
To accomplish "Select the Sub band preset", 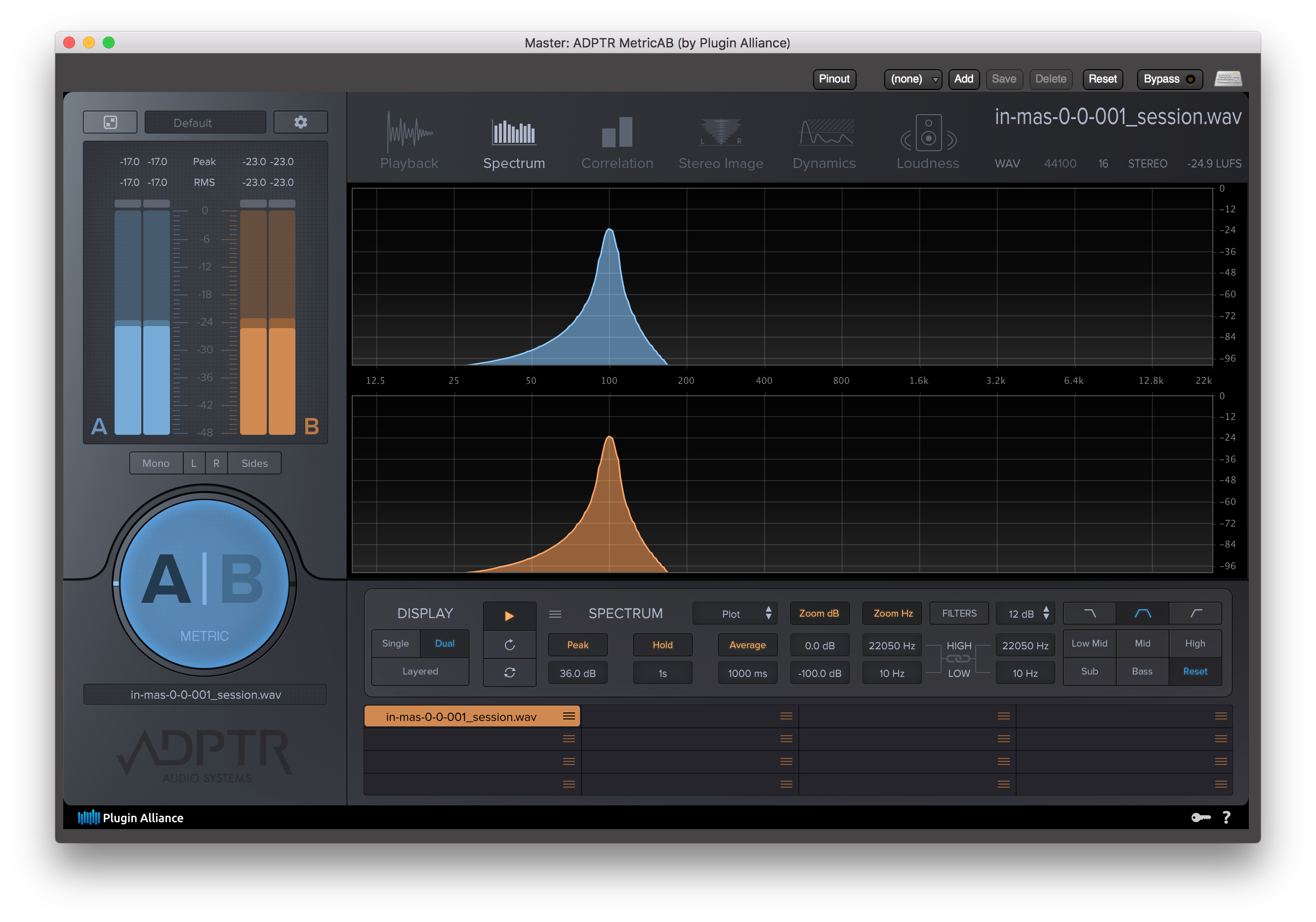I will point(1090,671).
